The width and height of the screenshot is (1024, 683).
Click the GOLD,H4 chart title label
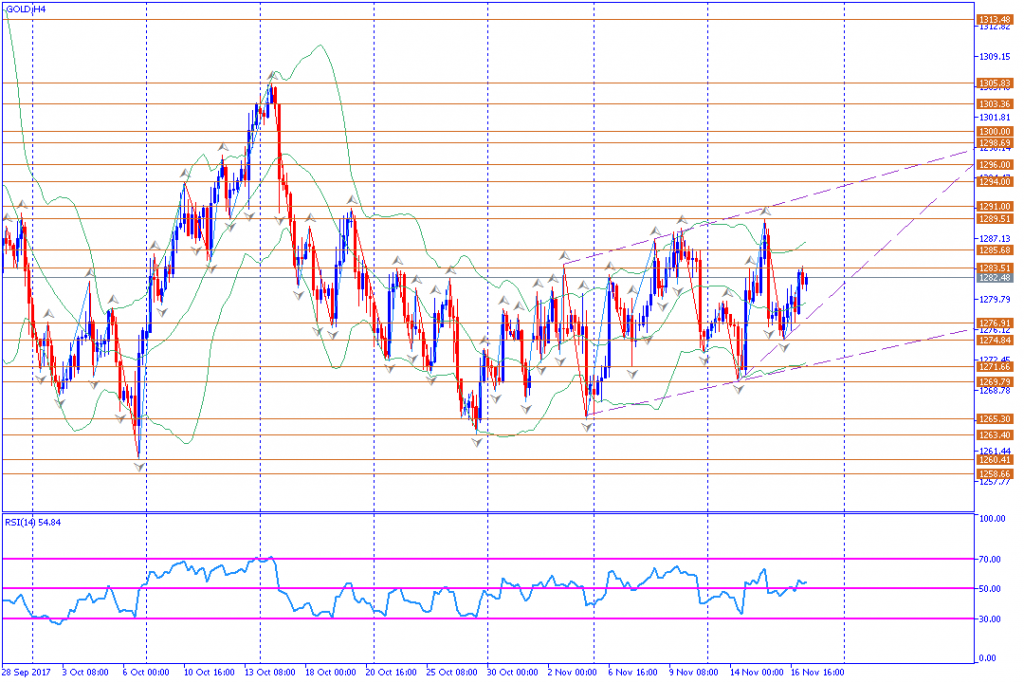(25, 9)
